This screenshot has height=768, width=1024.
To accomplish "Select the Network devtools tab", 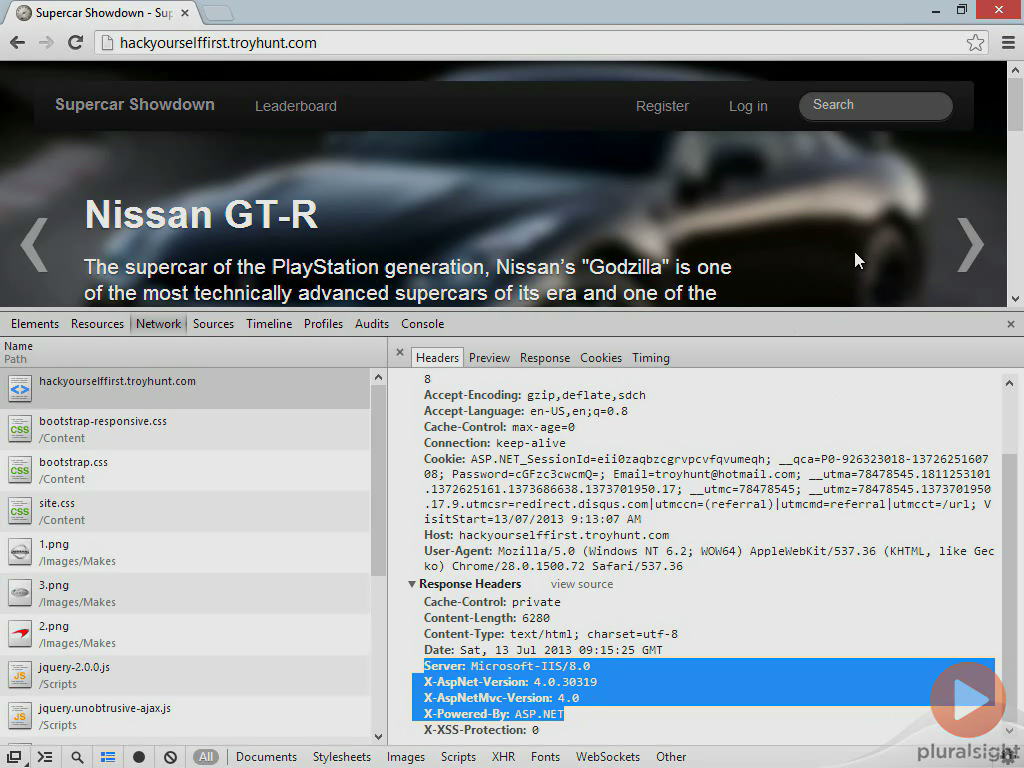I will click(x=158, y=324).
